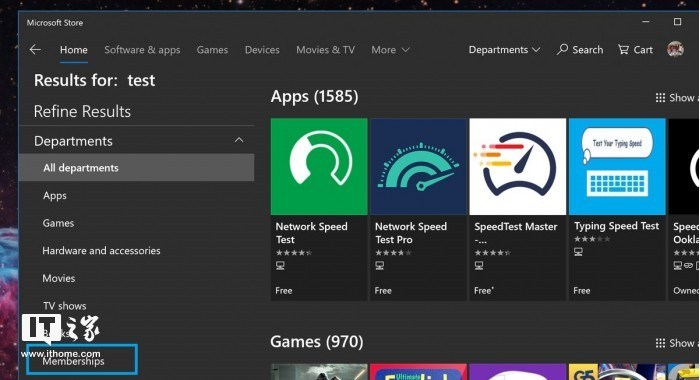This screenshot has width=700, height=380.
Task: Select All departments filter
Action: click(137, 168)
